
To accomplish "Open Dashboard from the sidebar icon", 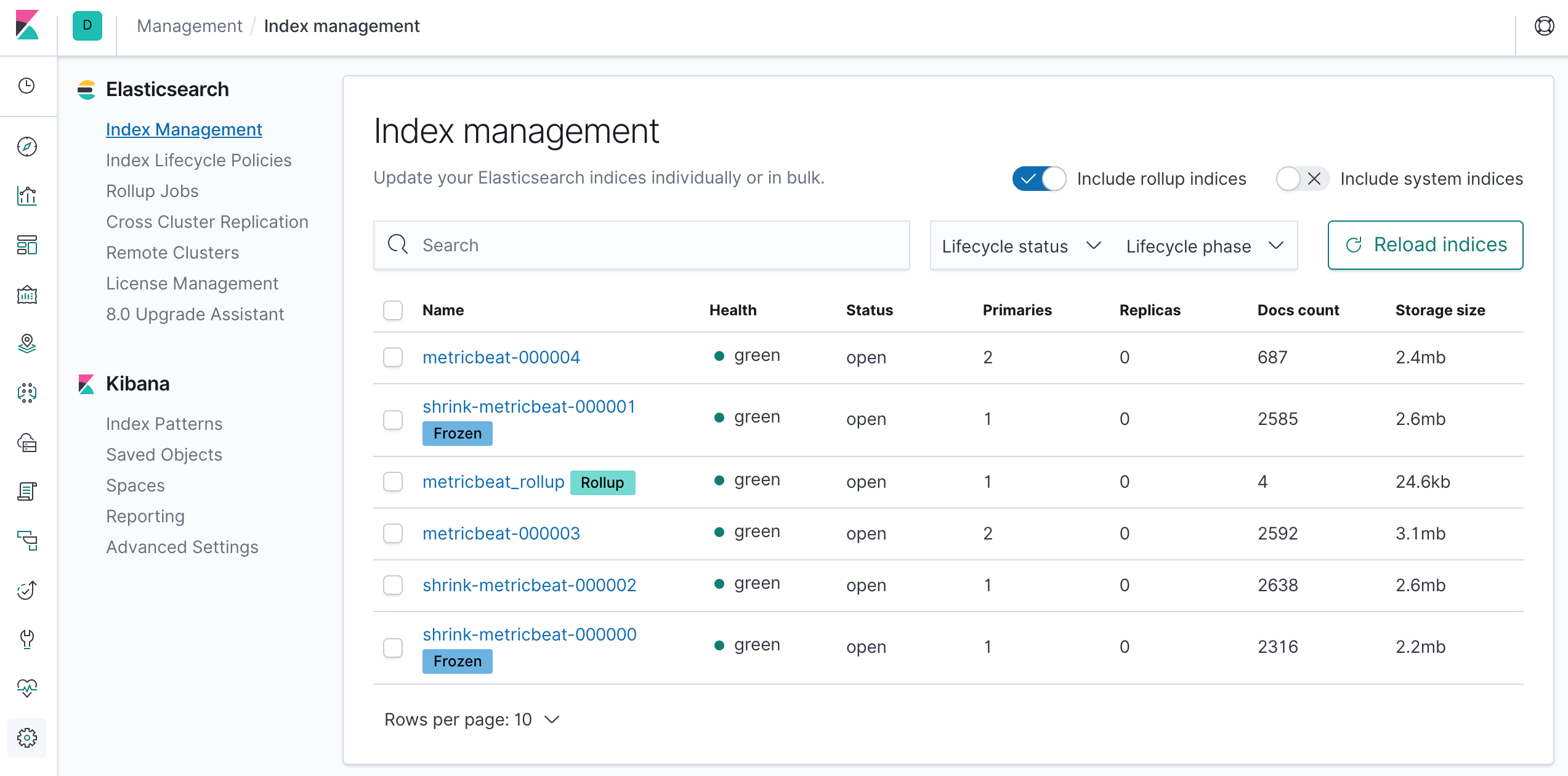I will coord(27,245).
